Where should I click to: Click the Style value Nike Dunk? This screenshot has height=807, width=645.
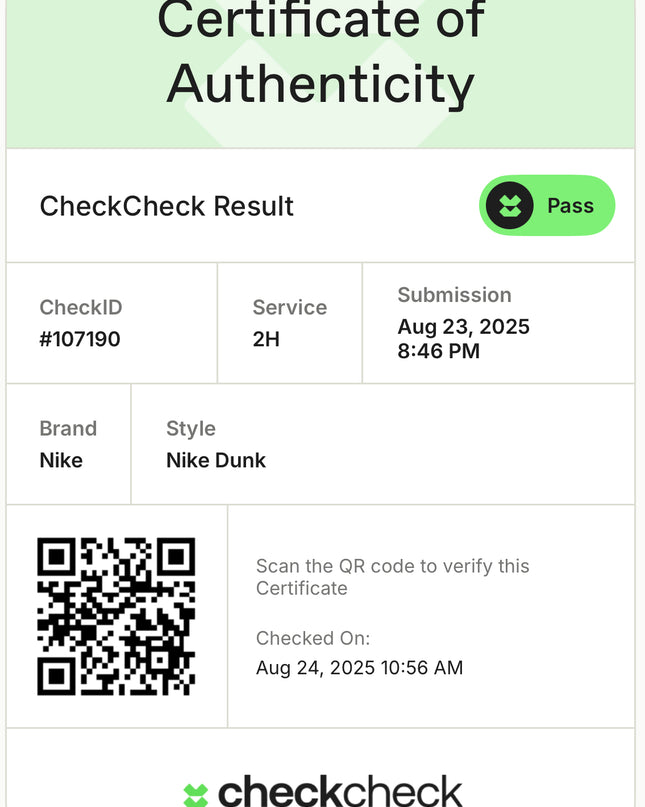click(216, 460)
